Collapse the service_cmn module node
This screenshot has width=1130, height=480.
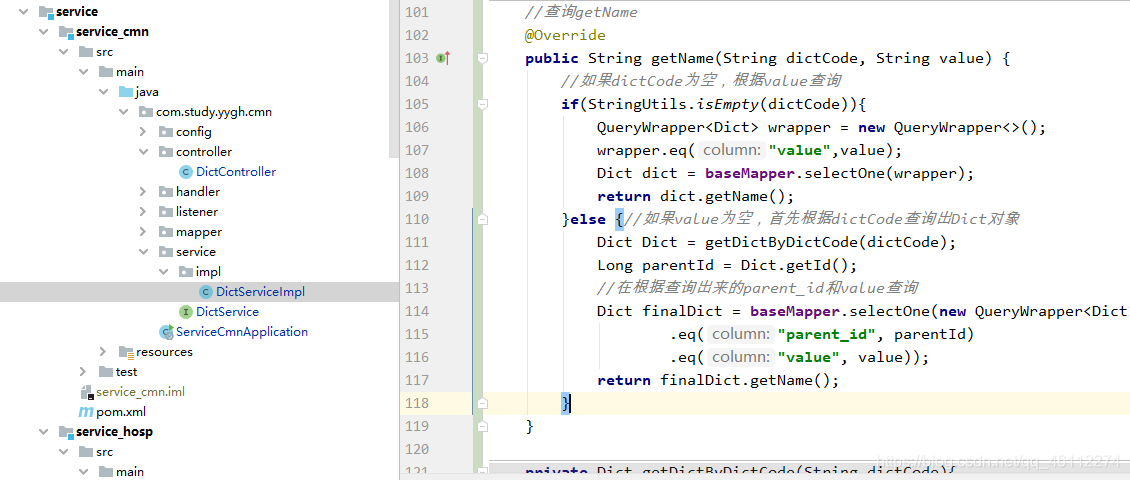[45, 32]
